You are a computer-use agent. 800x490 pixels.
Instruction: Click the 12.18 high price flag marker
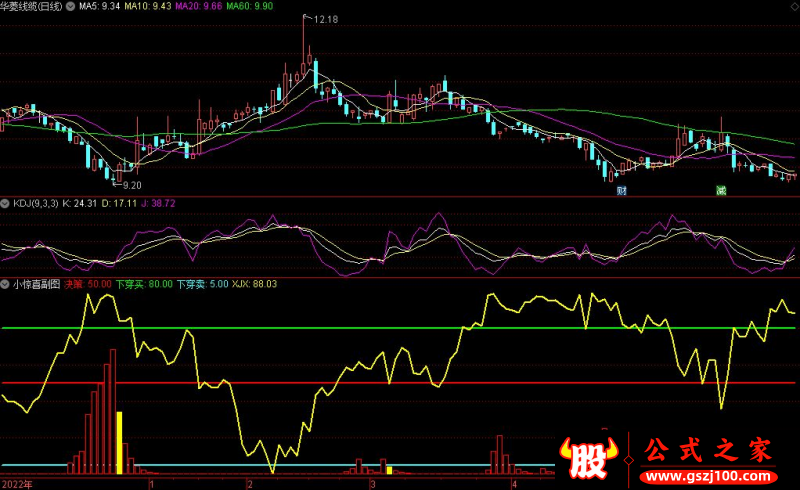322,20
